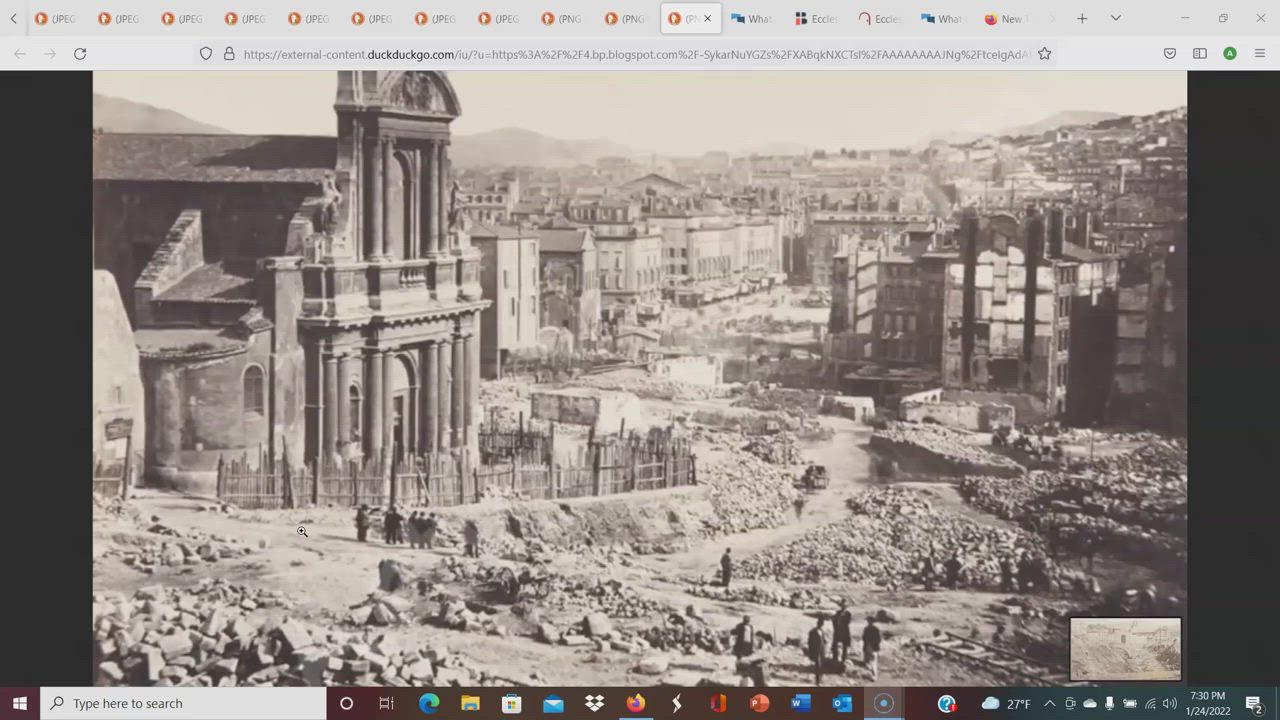Viewport: 1280px width, 720px height.
Task: Expand the list all tabs dropdown
Action: click(x=1116, y=18)
